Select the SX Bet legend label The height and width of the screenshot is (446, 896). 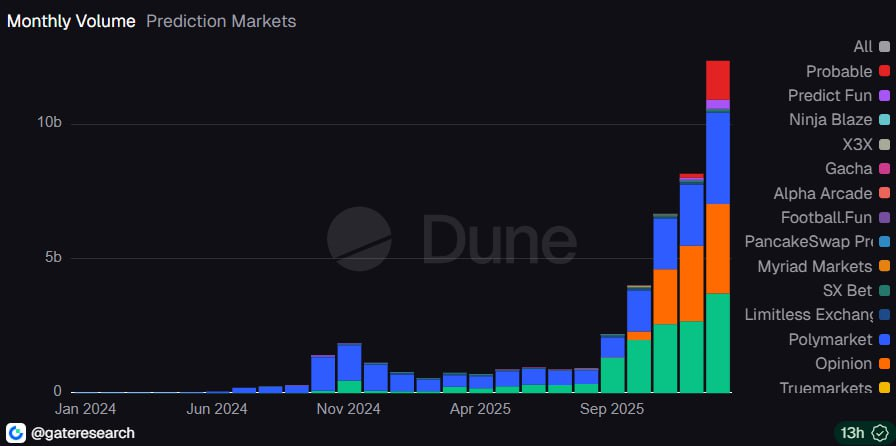coord(847,290)
